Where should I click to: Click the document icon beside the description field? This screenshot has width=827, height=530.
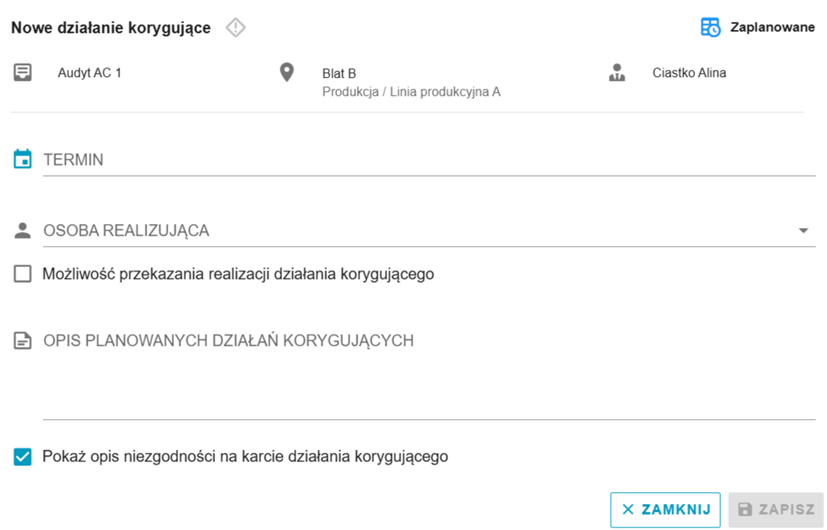tap(23, 341)
